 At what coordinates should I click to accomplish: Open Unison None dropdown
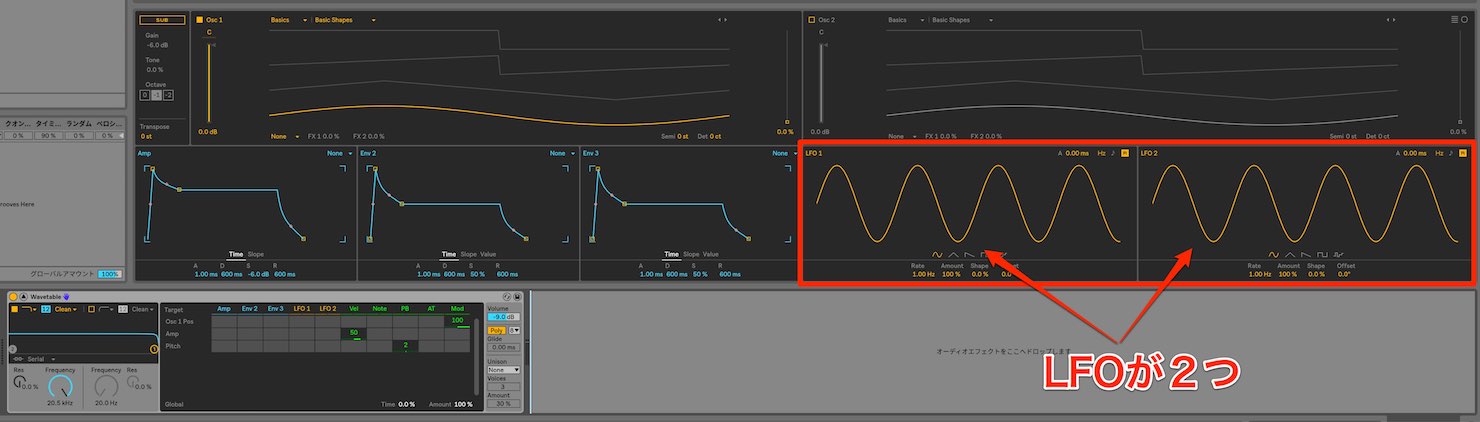503,369
